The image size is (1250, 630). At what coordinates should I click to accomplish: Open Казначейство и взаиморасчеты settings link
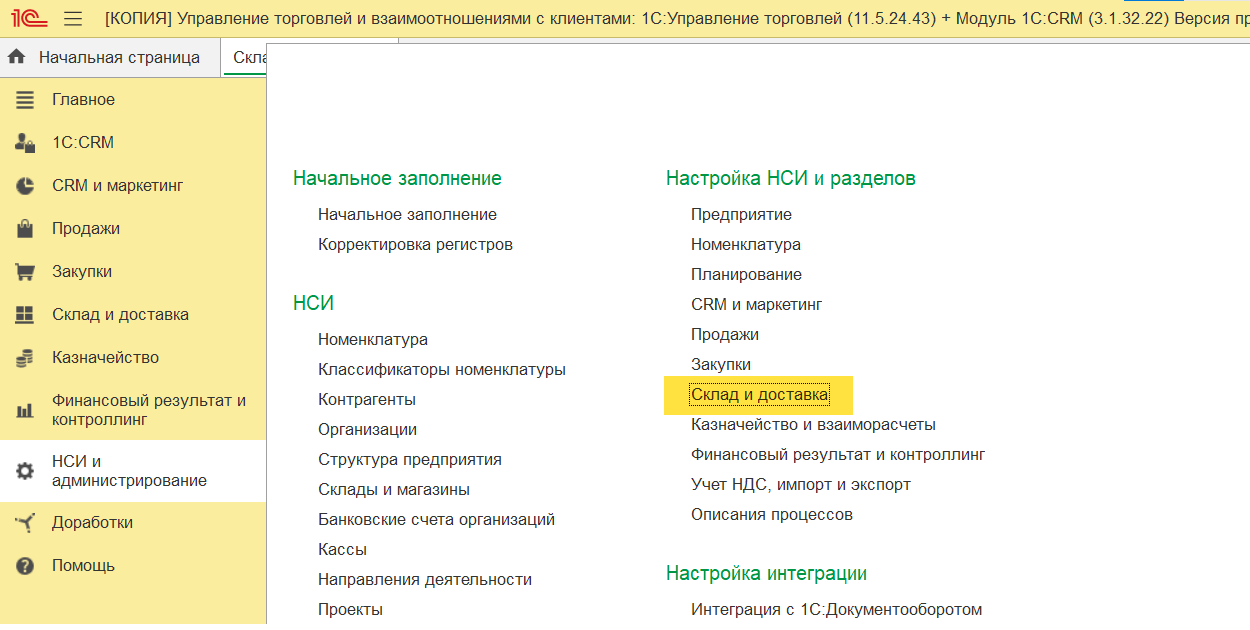(813, 425)
